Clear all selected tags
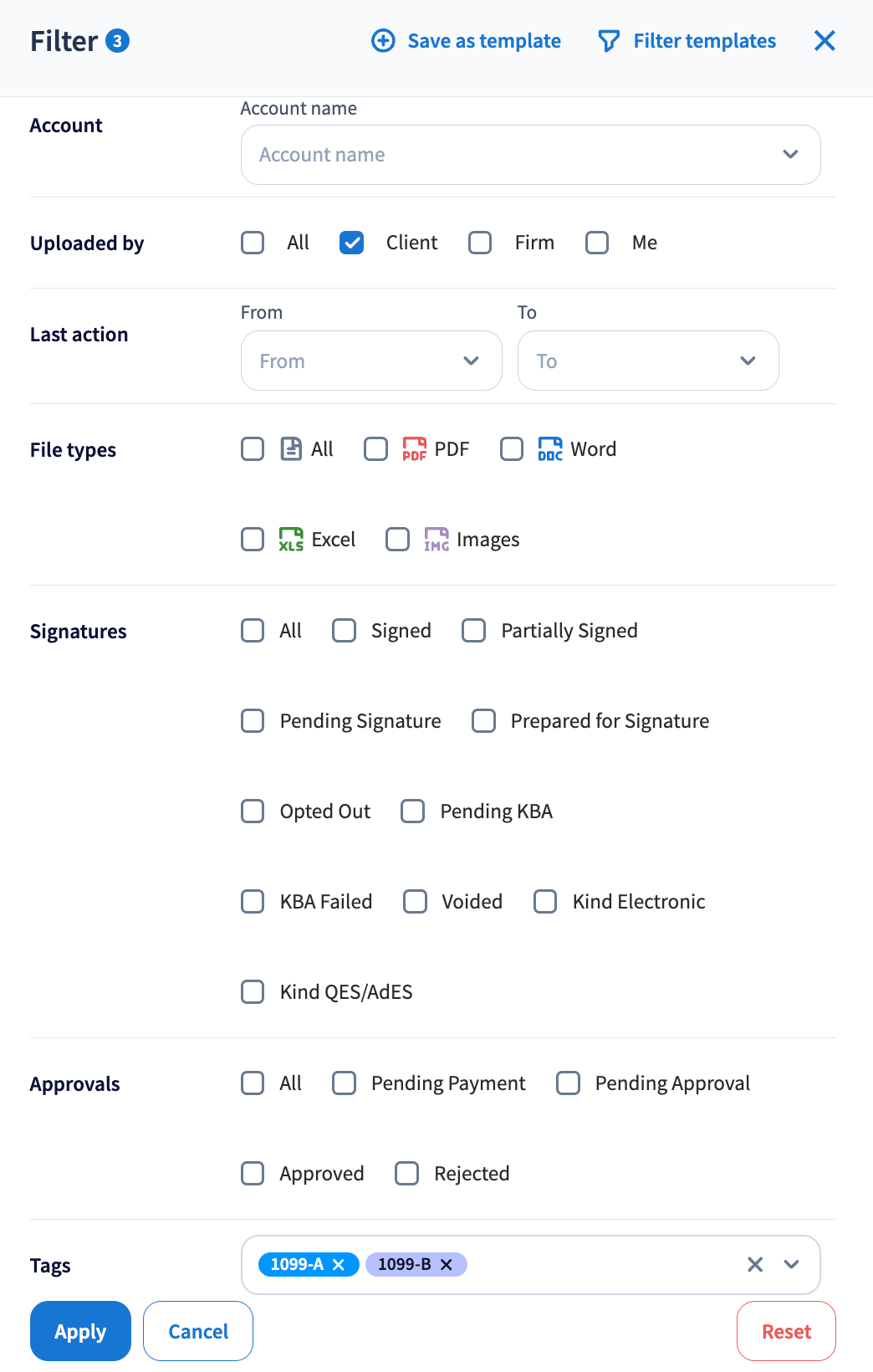Screen dimensions: 873x1372 pyautogui.click(x=755, y=1265)
